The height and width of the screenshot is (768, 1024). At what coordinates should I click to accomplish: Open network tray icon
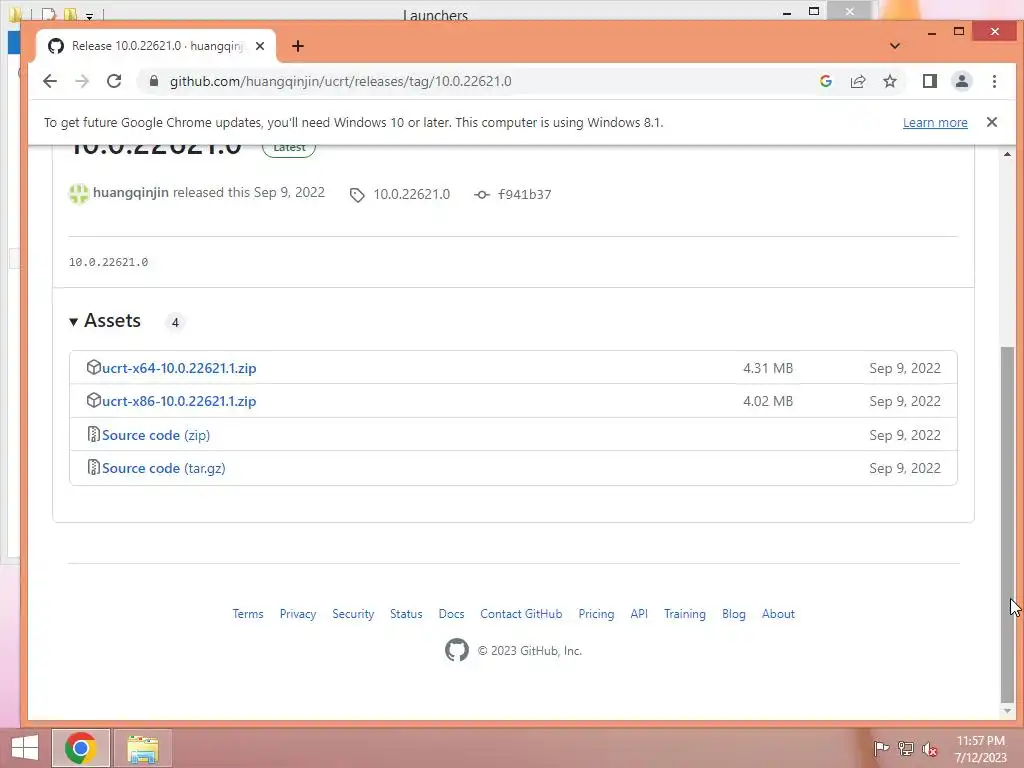click(905, 748)
